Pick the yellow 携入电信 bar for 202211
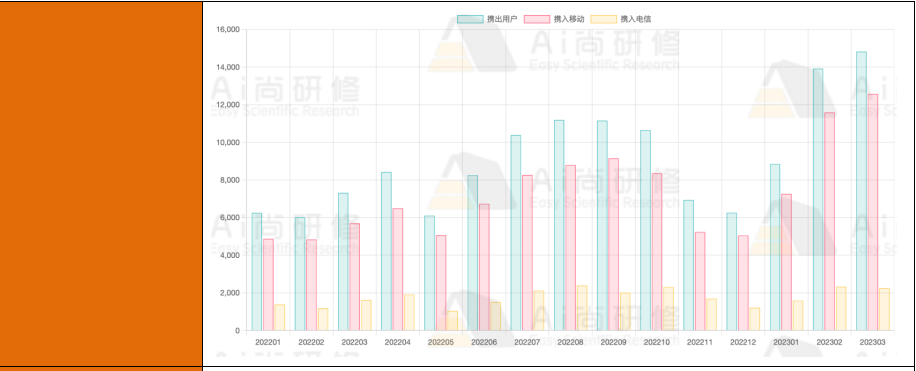This screenshot has width=916, height=371. (712, 315)
